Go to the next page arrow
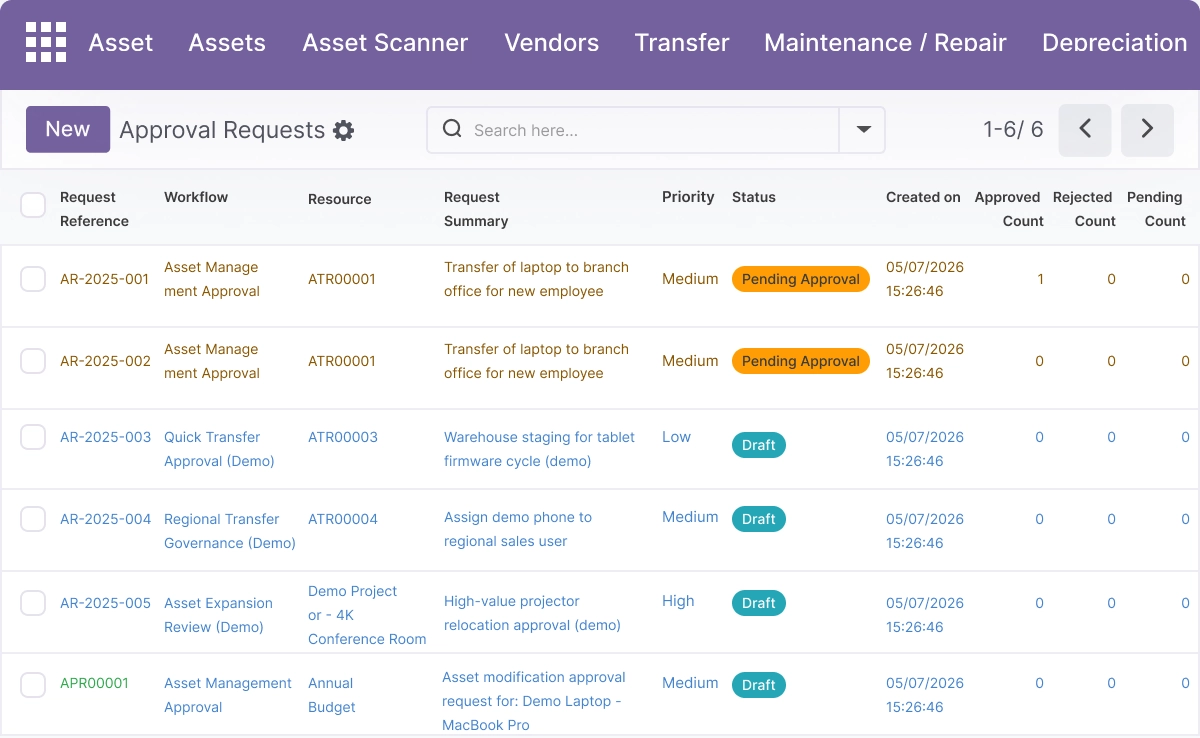The image size is (1200, 738). 1147,130
